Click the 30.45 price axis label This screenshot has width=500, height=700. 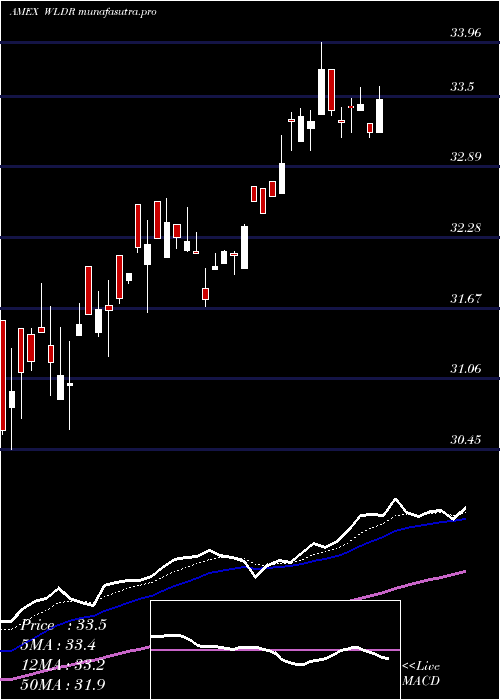point(466,440)
